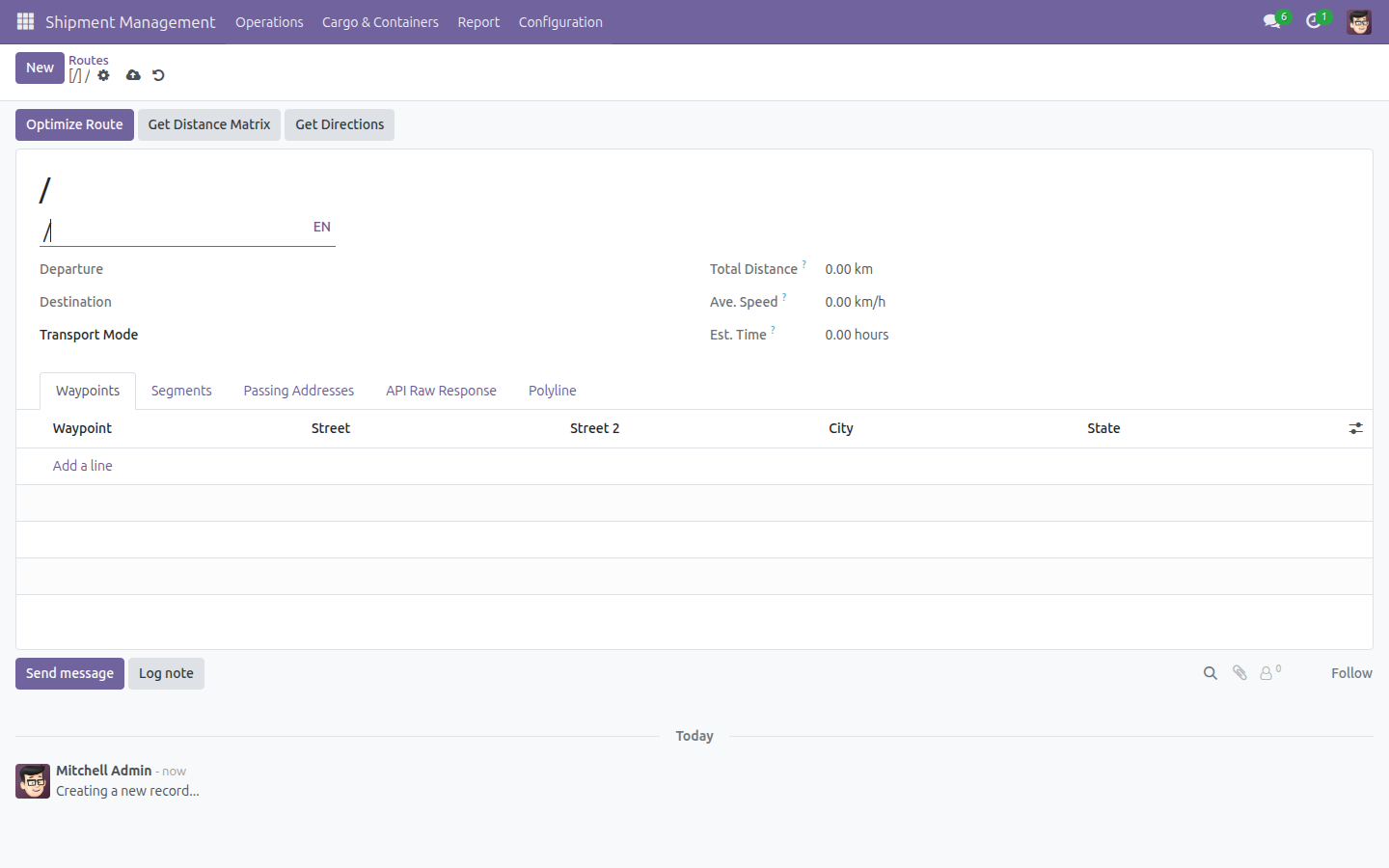The image size is (1389, 868).
Task: Search messages with the magnifier icon
Action: pos(1211,673)
